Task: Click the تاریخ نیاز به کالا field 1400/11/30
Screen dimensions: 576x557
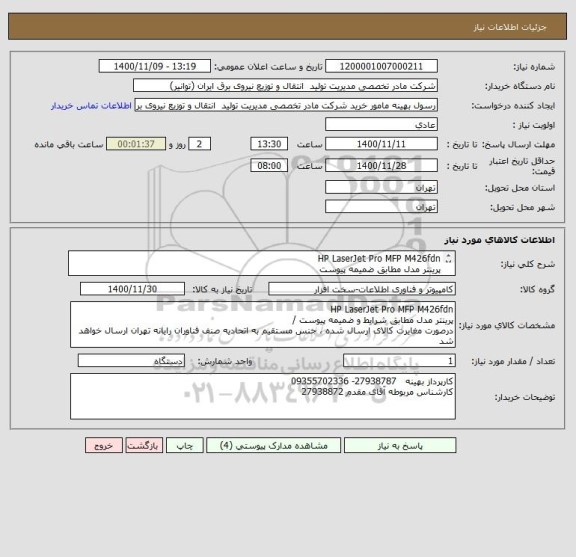Action: [132, 289]
